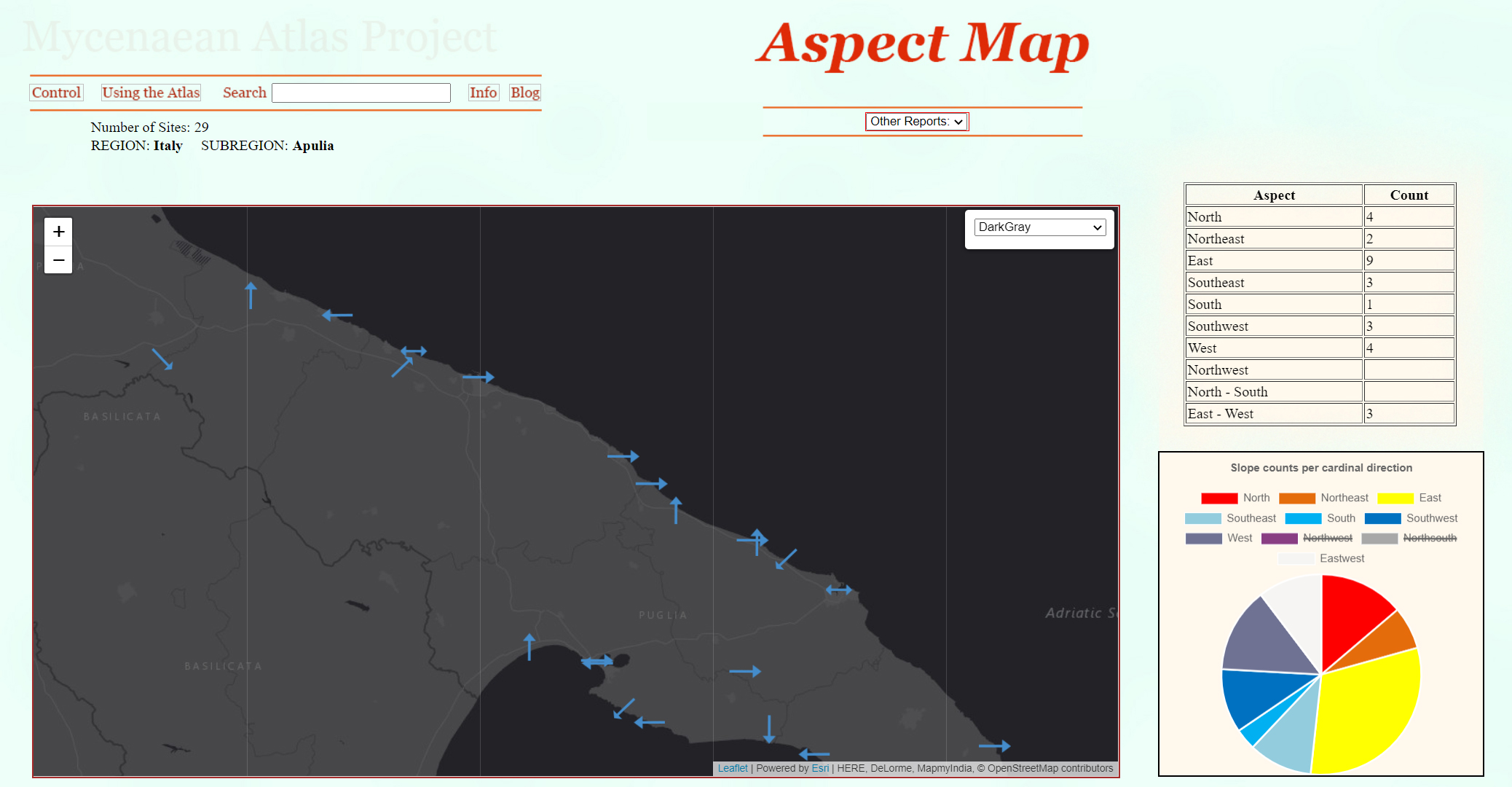Image resolution: width=1512 pixels, height=787 pixels.
Task: Open the DarkGray basemap selector
Action: 1039,227
